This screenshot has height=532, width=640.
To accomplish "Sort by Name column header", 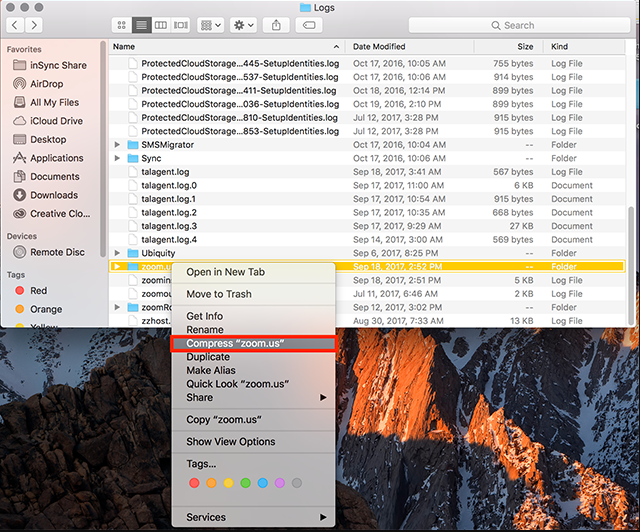I will (x=227, y=47).
